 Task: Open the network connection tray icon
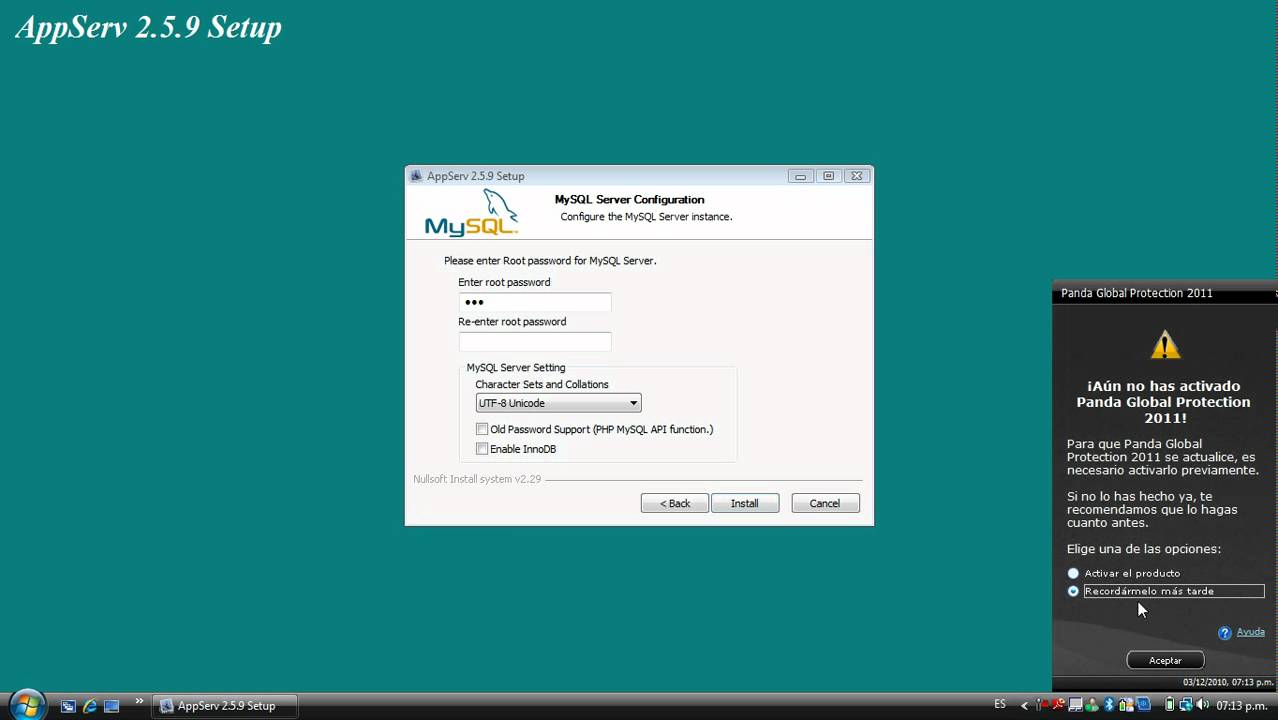(x=1186, y=705)
